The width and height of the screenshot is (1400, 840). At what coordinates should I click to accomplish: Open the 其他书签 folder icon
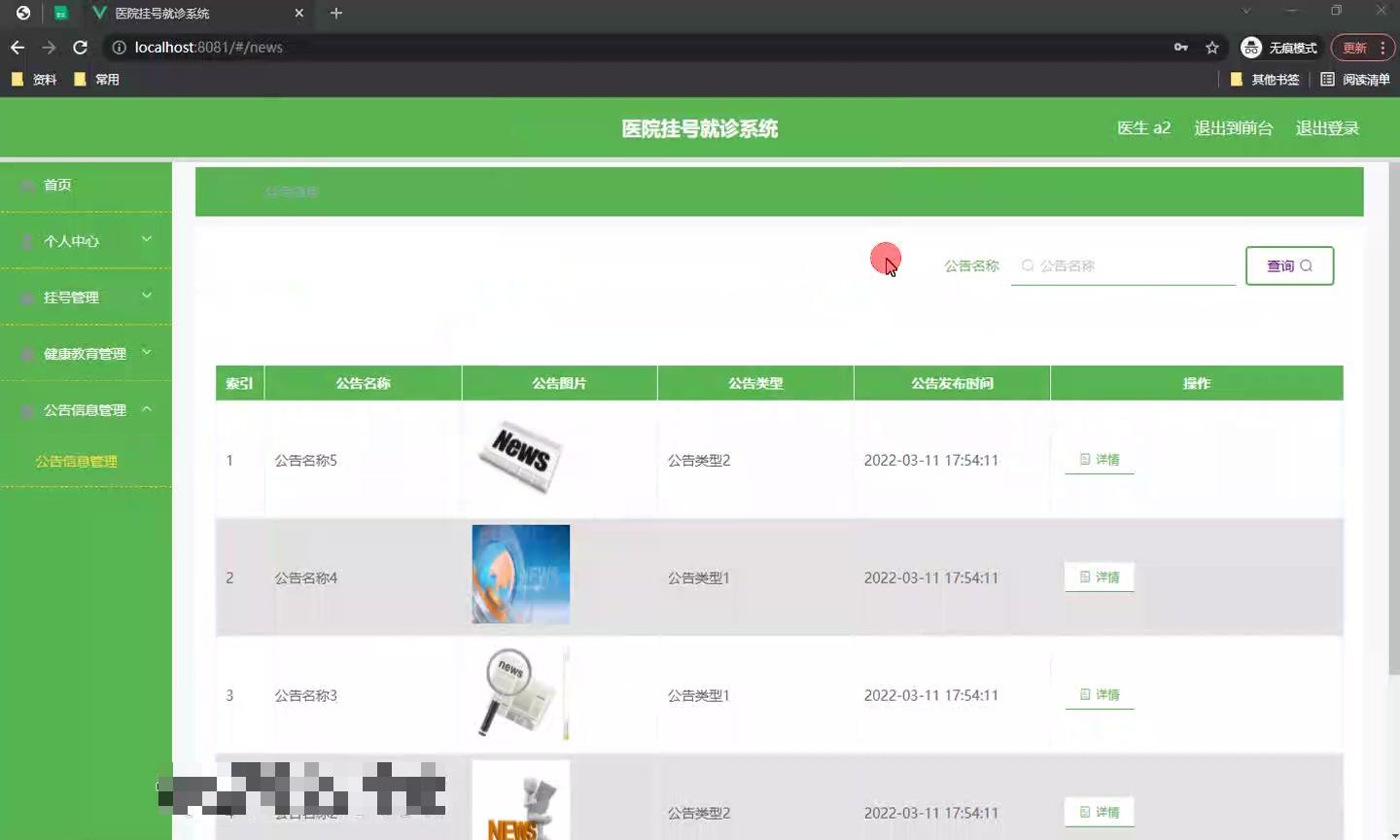tap(1235, 79)
